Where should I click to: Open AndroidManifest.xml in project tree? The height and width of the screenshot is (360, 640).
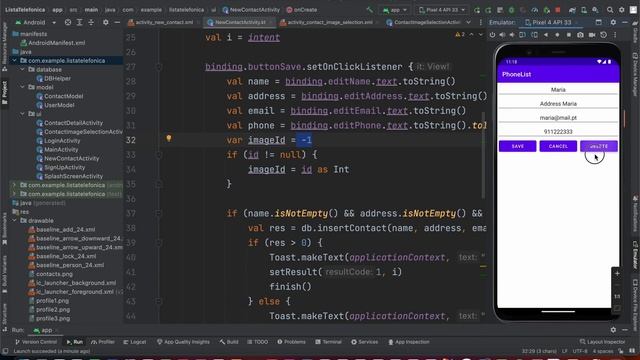[53, 42]
